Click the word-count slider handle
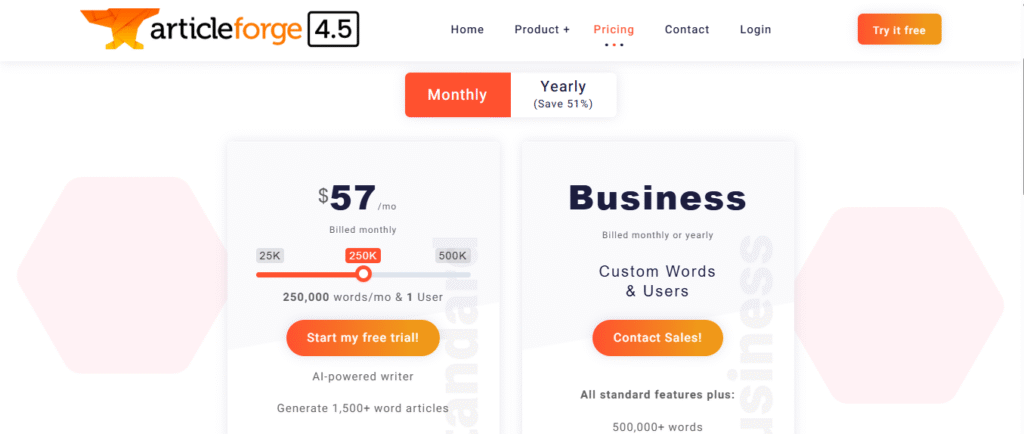 coord(364,274)
